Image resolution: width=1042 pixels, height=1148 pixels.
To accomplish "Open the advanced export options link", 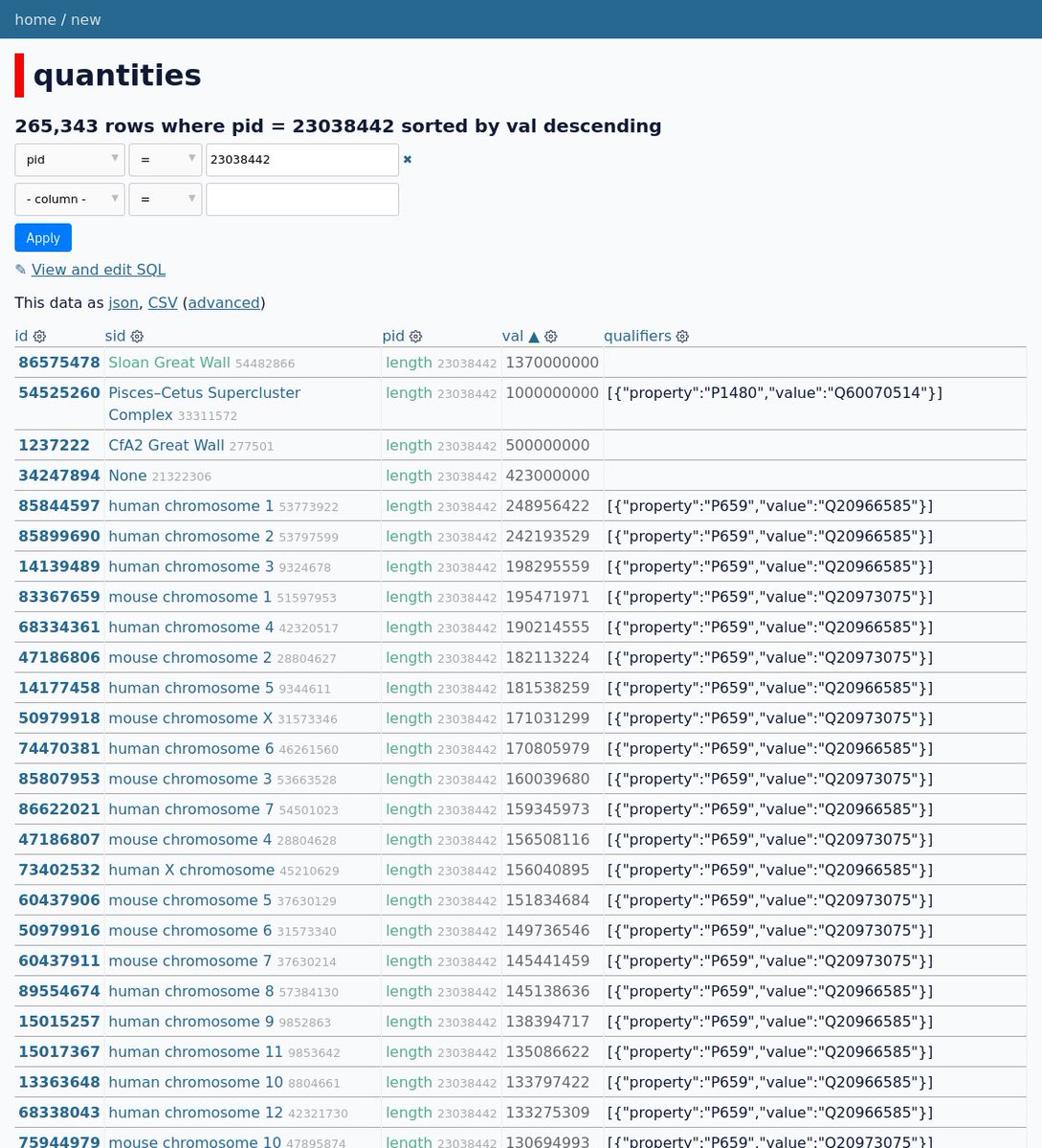I will click(x=223, y=302).
